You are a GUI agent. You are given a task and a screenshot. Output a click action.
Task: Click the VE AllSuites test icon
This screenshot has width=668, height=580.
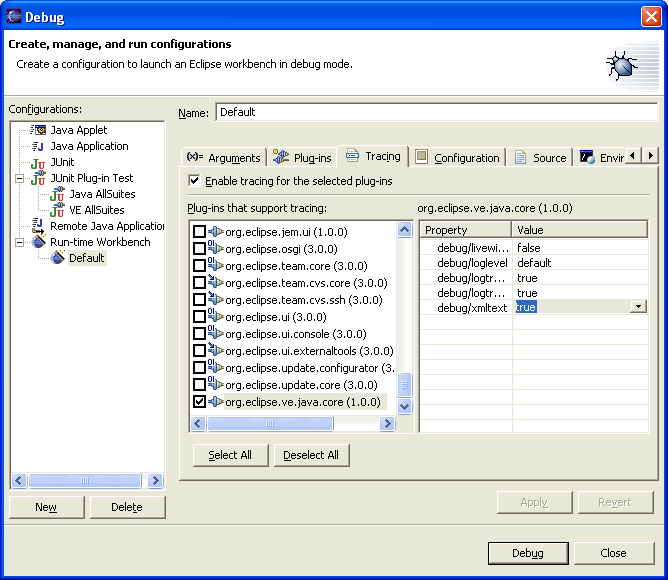[x=57, y=210]
